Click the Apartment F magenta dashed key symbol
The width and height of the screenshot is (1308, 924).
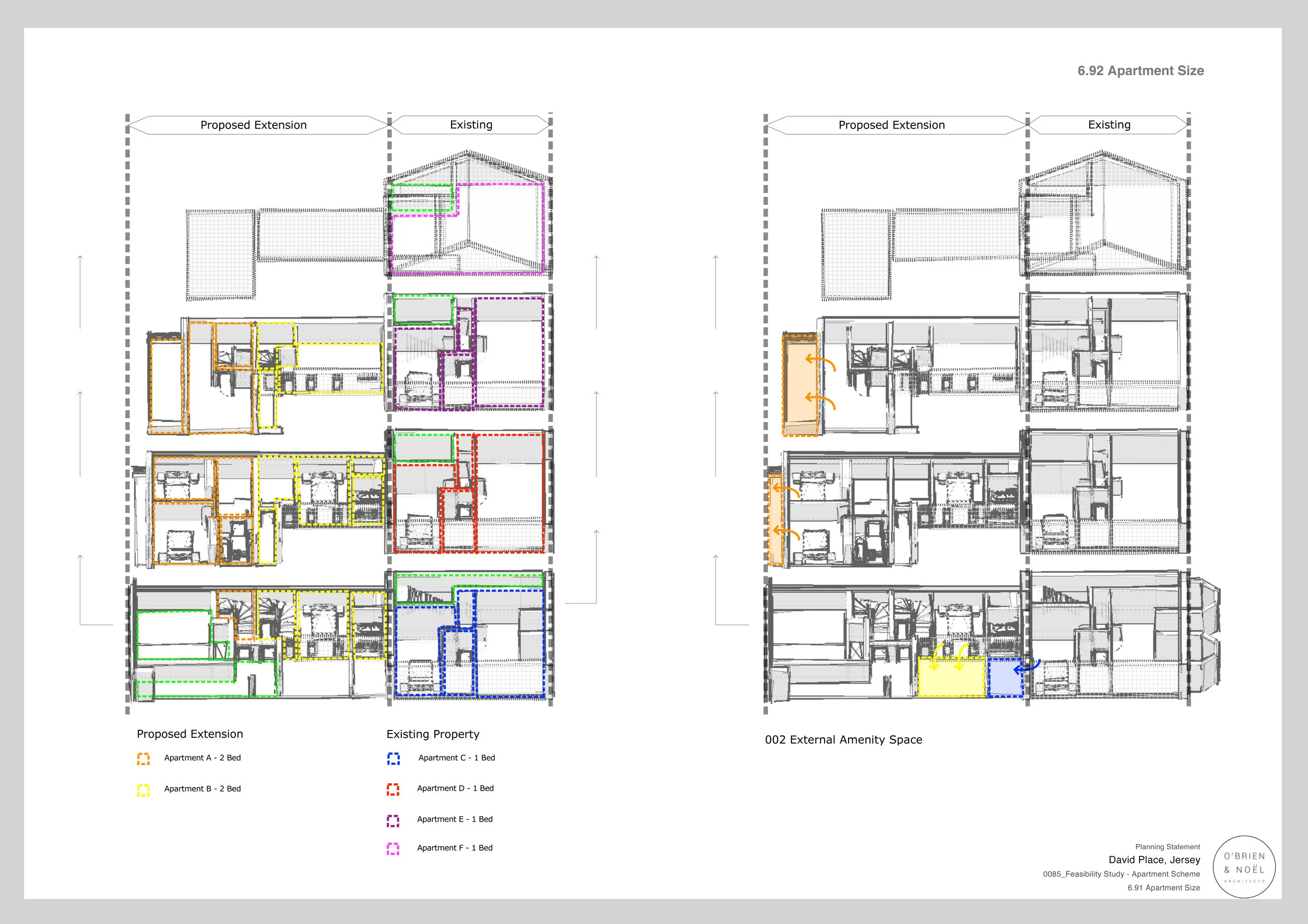point(392,848)
